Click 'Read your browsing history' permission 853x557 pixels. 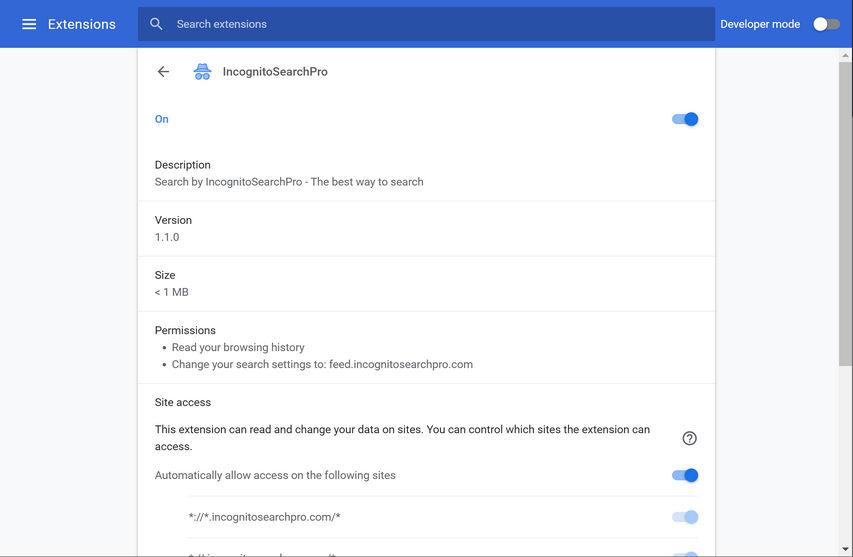click(238, 347)
